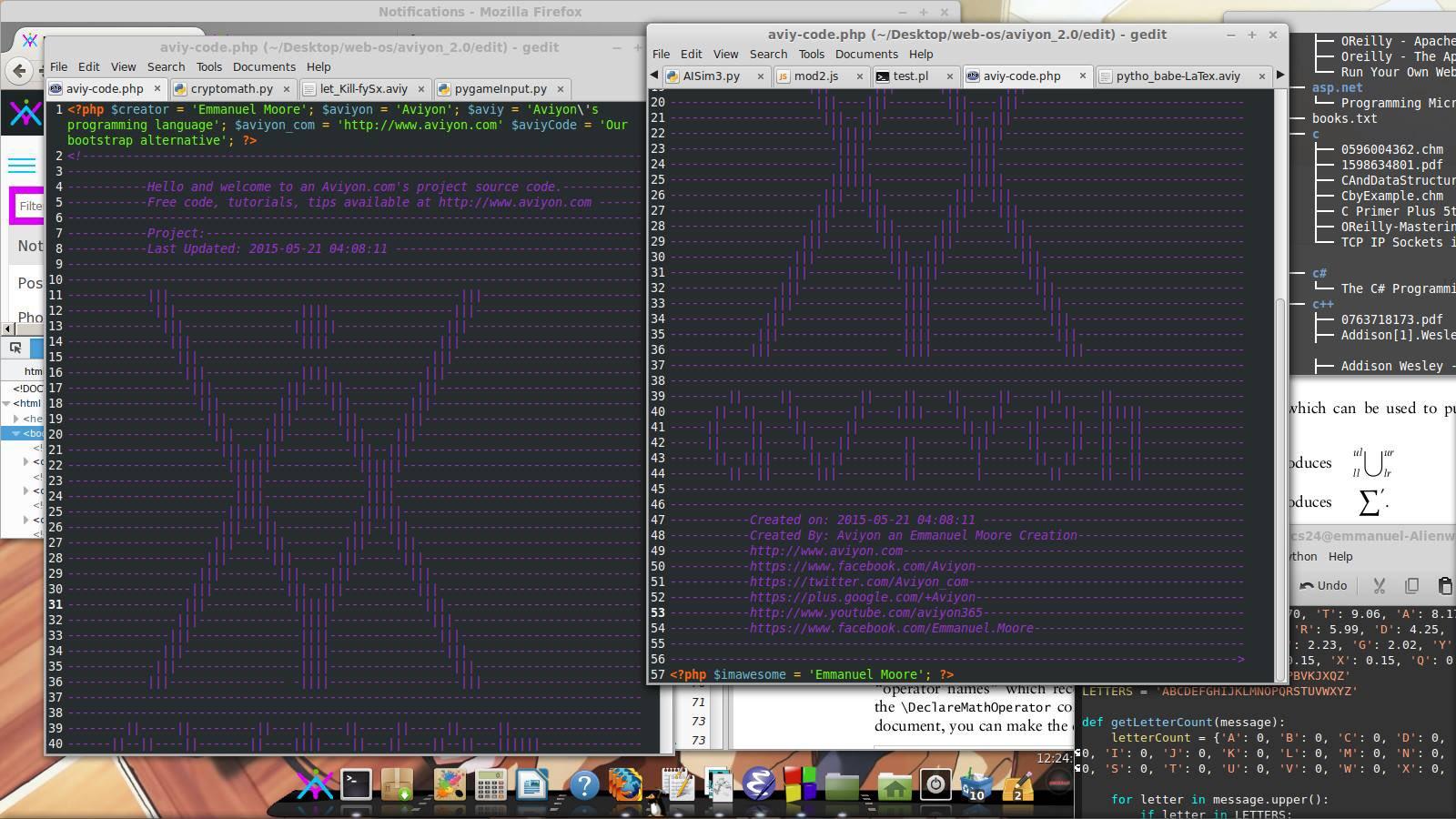
Task: Open File menu in left gedit window
Action: point(58,66)
